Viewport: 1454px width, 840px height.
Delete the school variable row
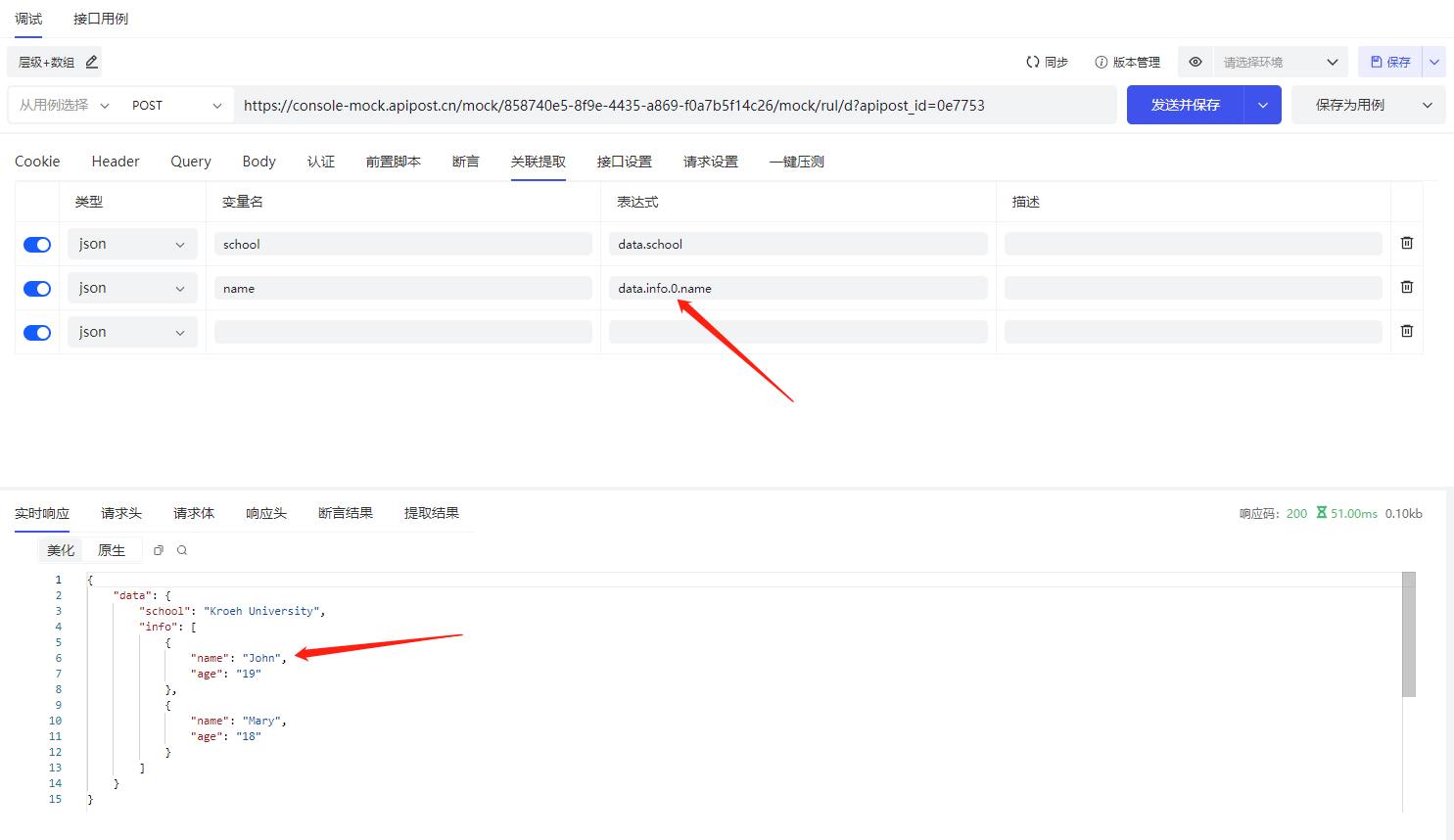pyautogui.click(x=1406, y=243)
